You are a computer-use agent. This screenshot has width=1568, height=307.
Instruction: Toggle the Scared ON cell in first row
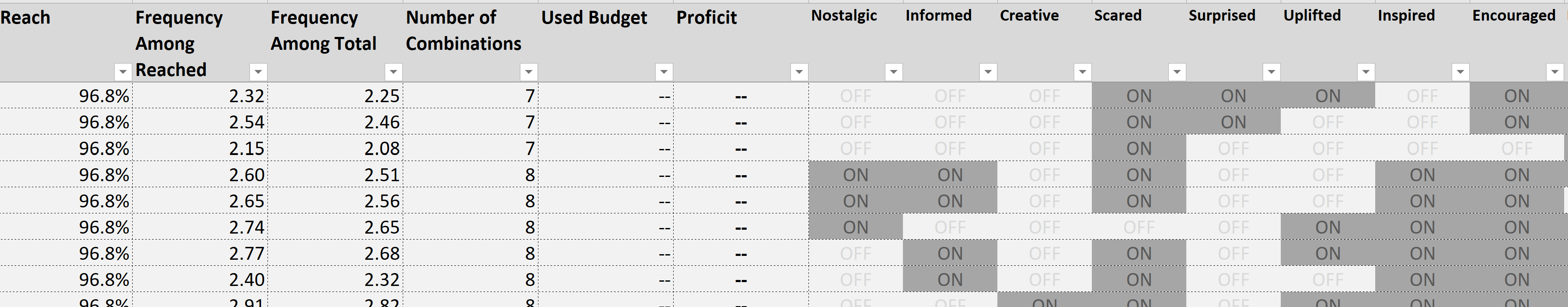[1139, 96]
